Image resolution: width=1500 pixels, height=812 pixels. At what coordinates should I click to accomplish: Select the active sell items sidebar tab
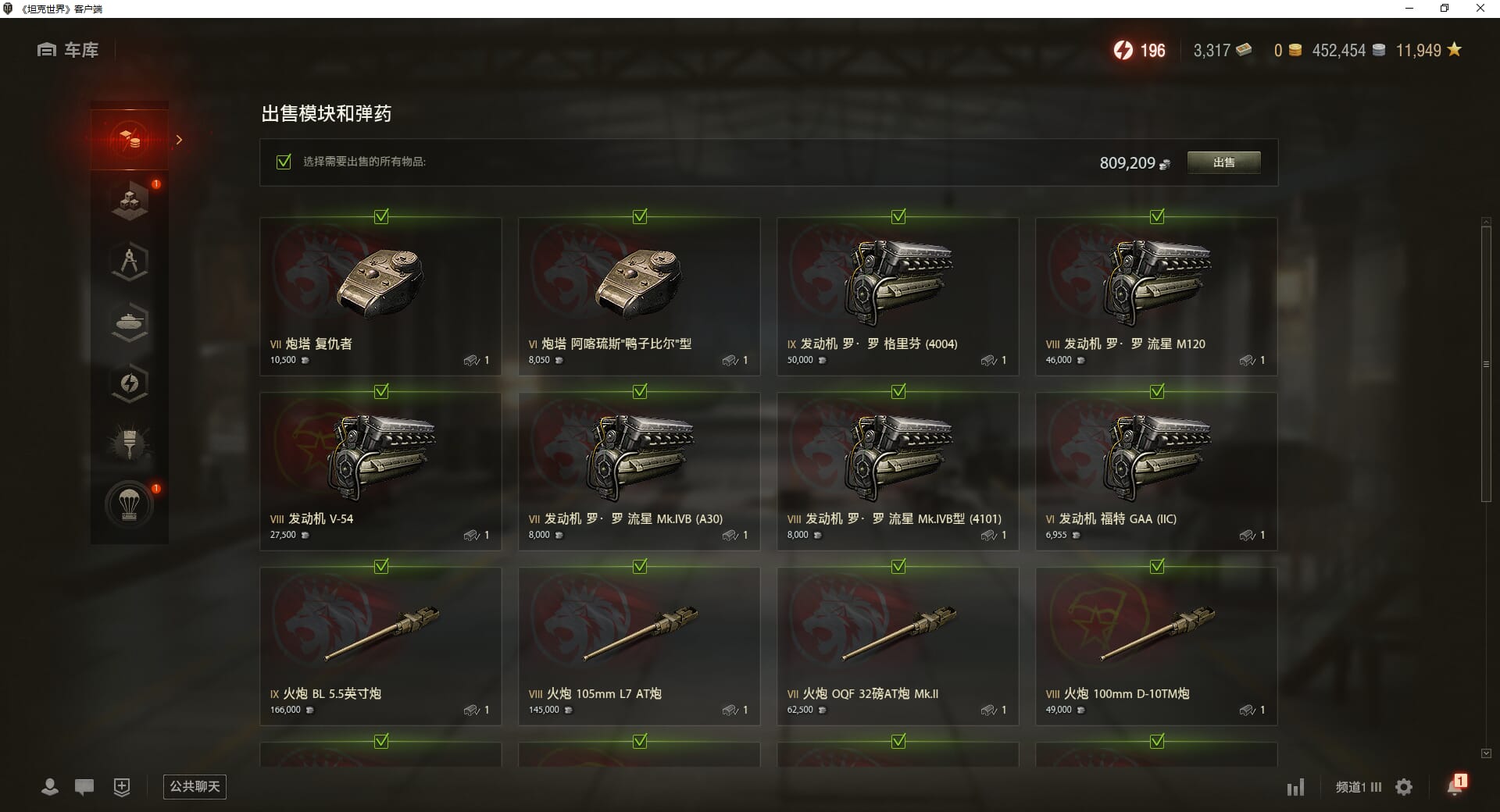tap(130, 140)
